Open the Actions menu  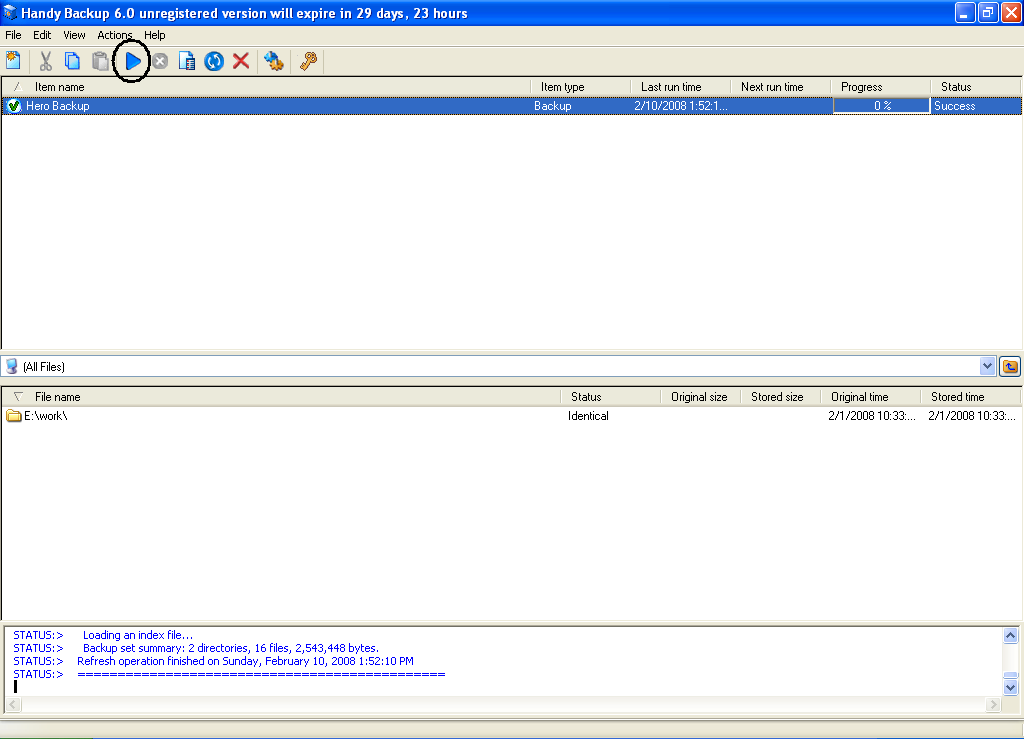click(114, 35)
